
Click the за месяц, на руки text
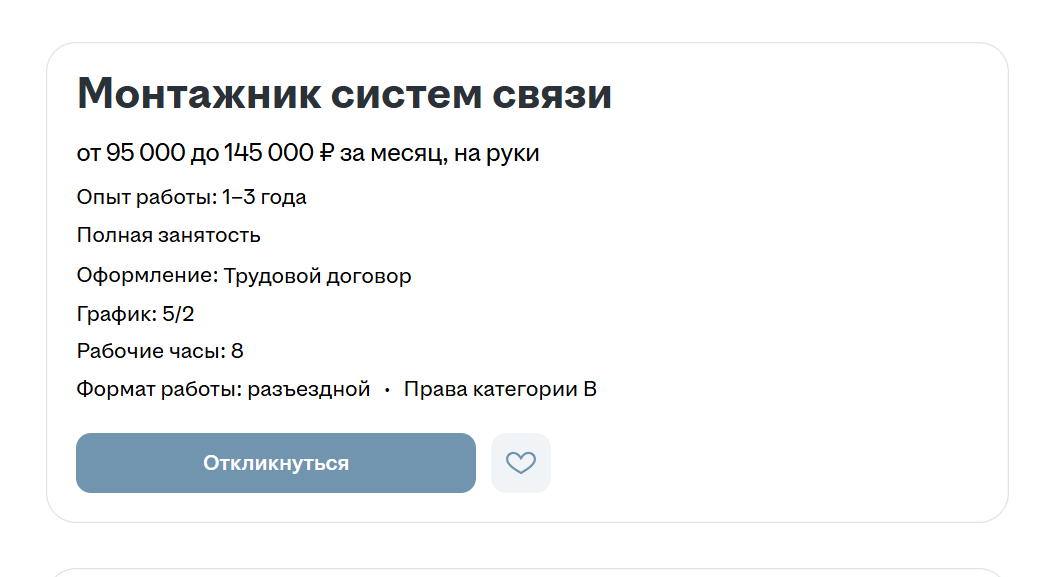coord(440,154)
